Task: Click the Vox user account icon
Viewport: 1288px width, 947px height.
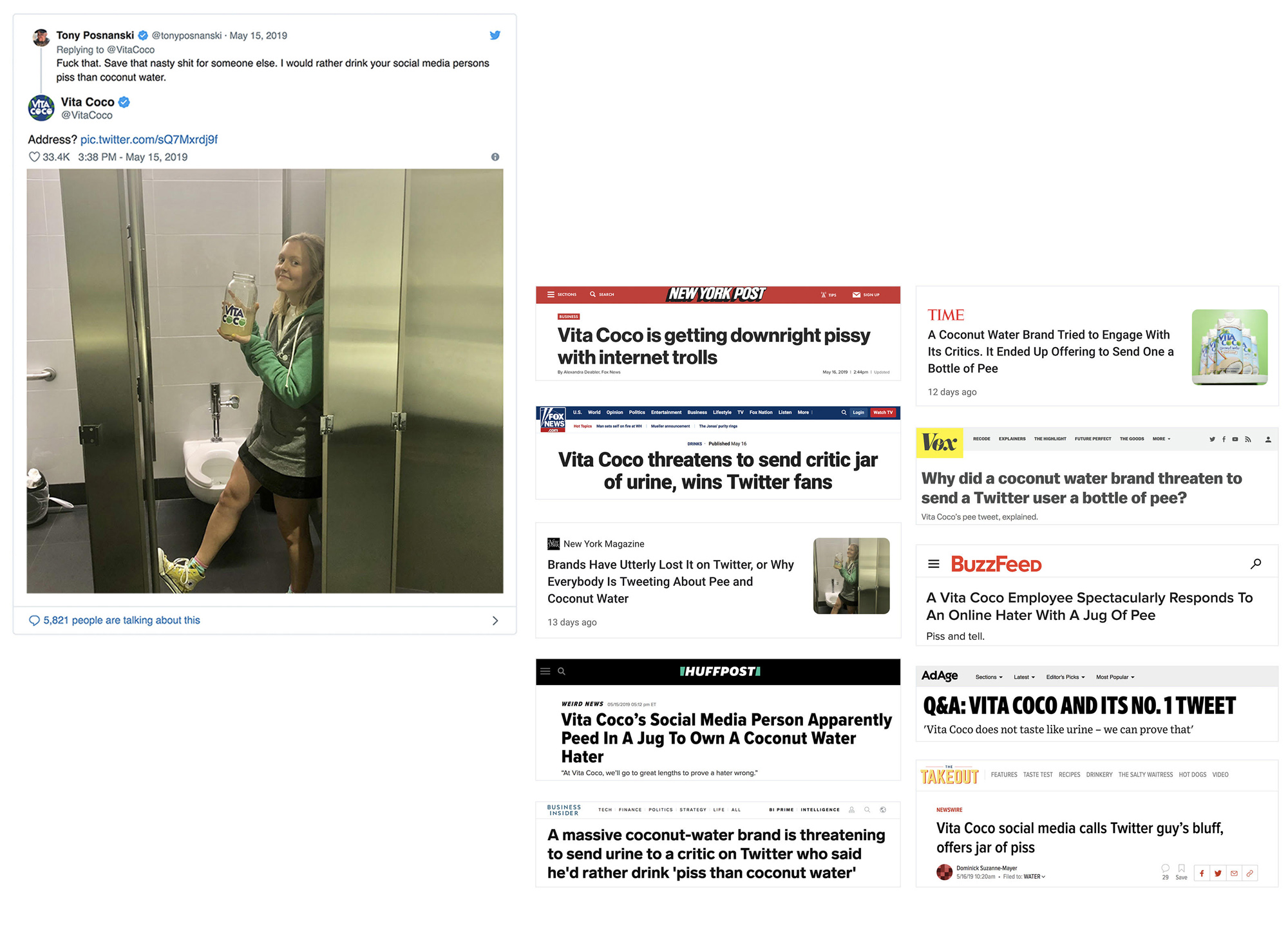Action: tap(1267, 439)
